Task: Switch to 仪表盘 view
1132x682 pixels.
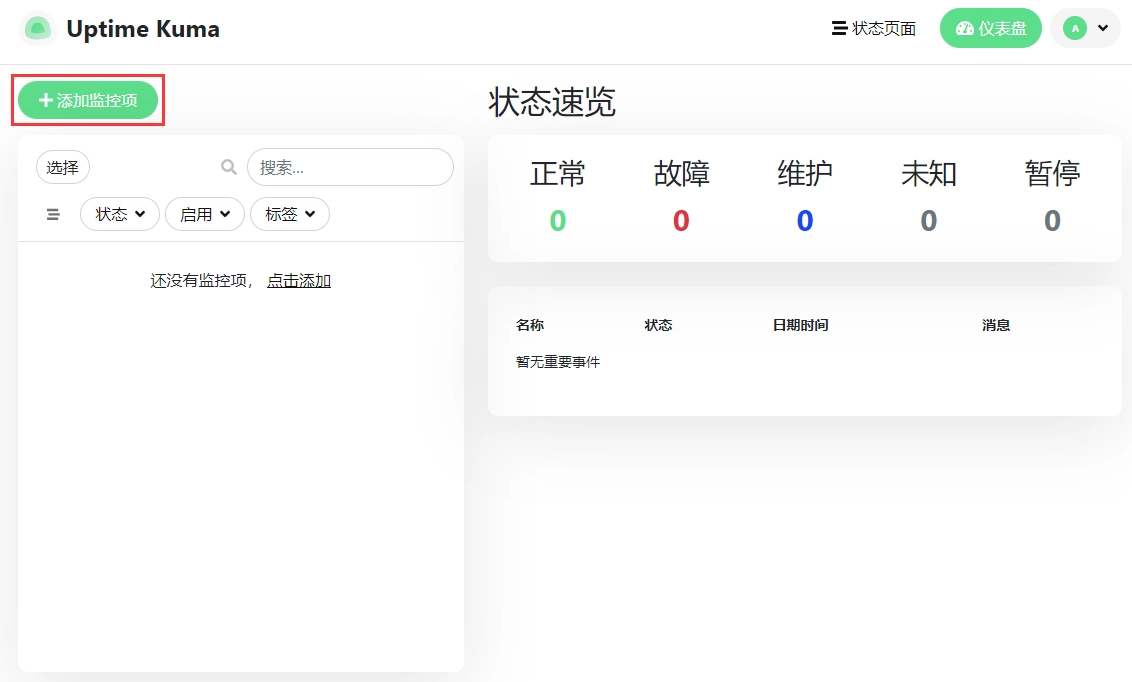Action: pos(990,28)
